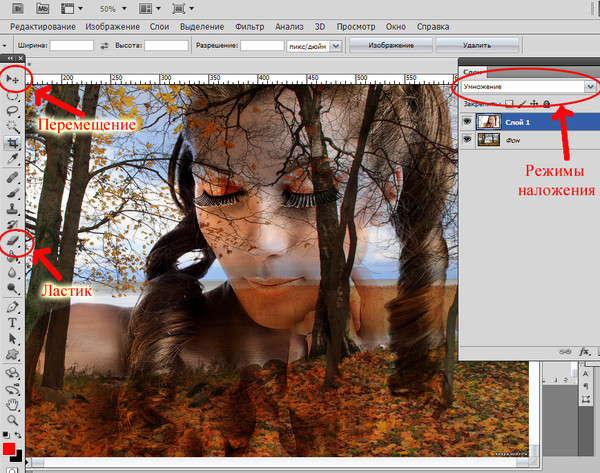The height and width of the screenshot is (473, 600).
Task: Select the Zoom magnifier tool
Action: [12, 421]
